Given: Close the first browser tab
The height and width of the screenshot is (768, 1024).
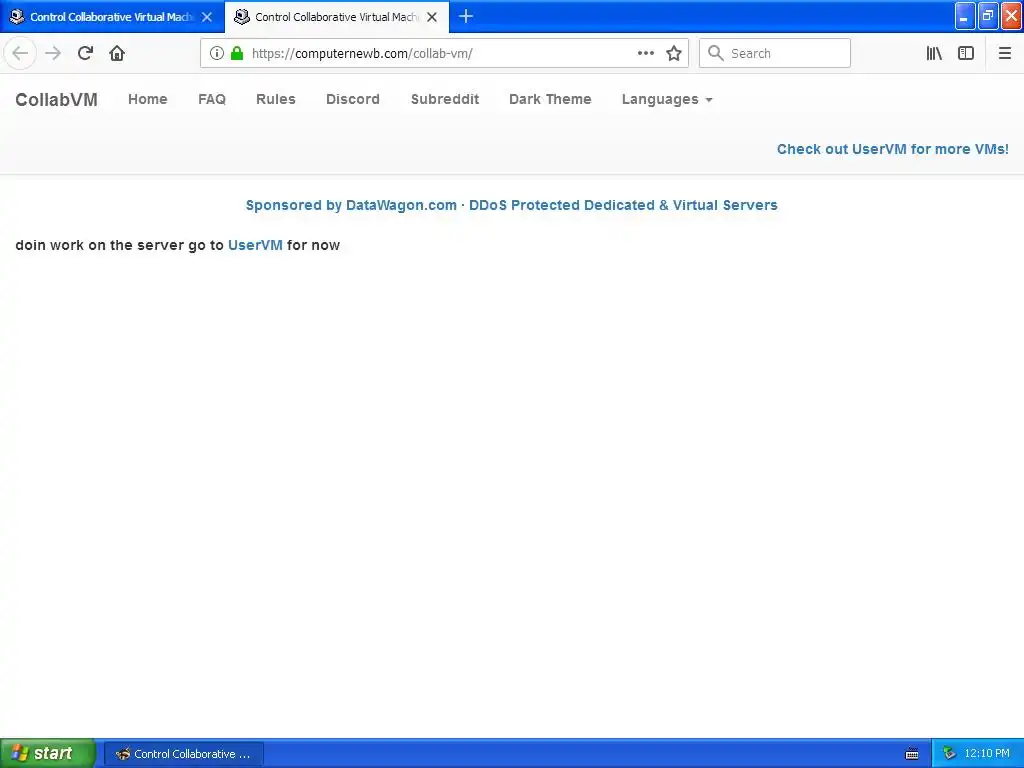Looking at the screenshot, I should 206,17.
